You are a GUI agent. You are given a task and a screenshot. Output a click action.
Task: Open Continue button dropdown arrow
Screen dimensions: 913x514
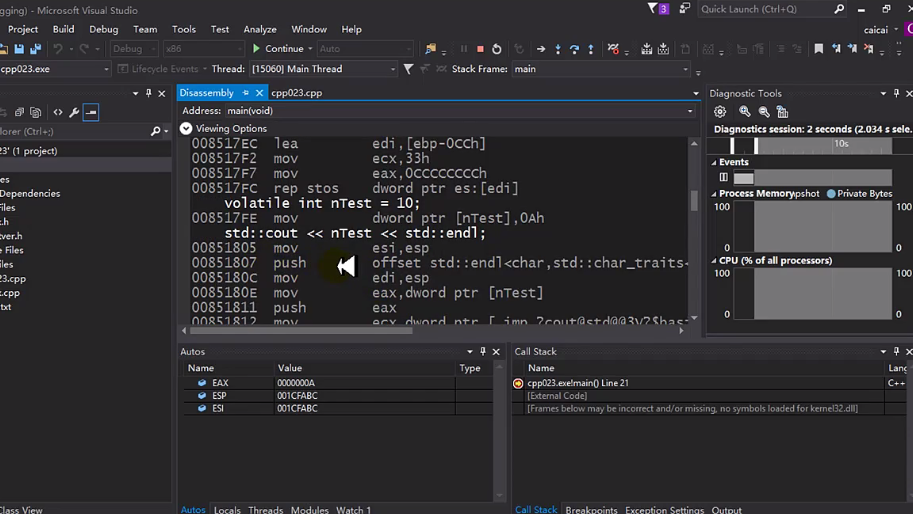pyautogui.click(x=310, y=49)
